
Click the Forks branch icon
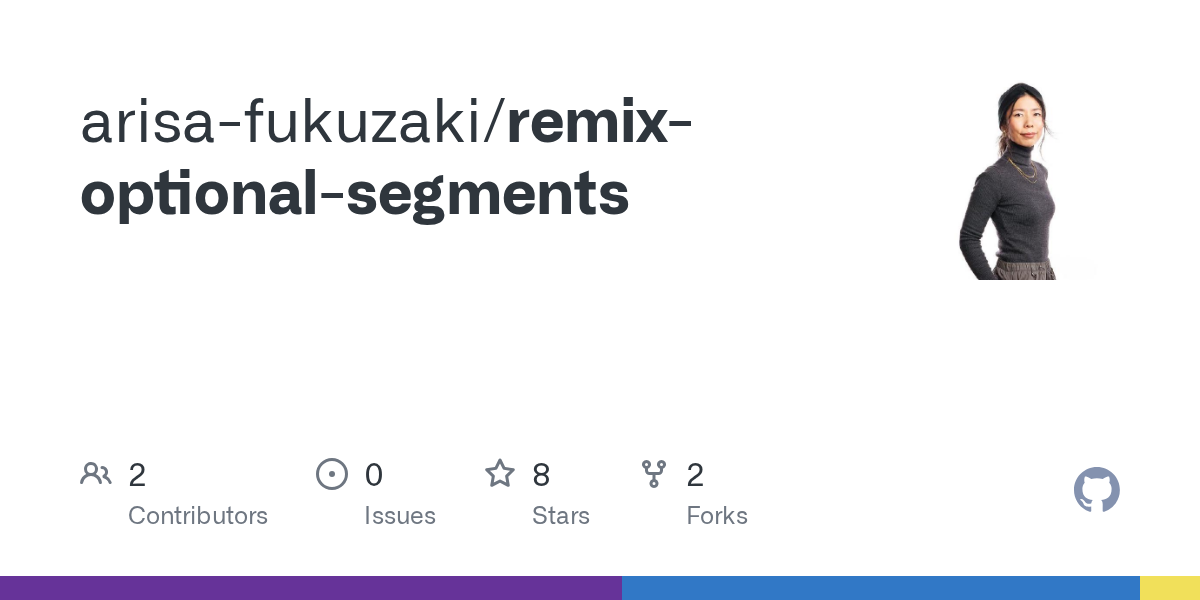[654, 474]
